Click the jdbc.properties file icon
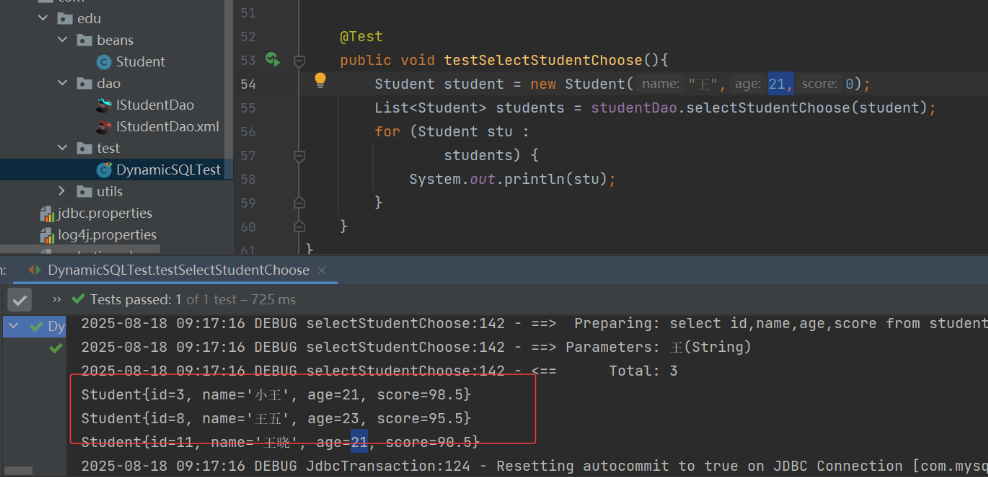Image resolution: width=988 pixels, height=477 pixels. point(47,214)
